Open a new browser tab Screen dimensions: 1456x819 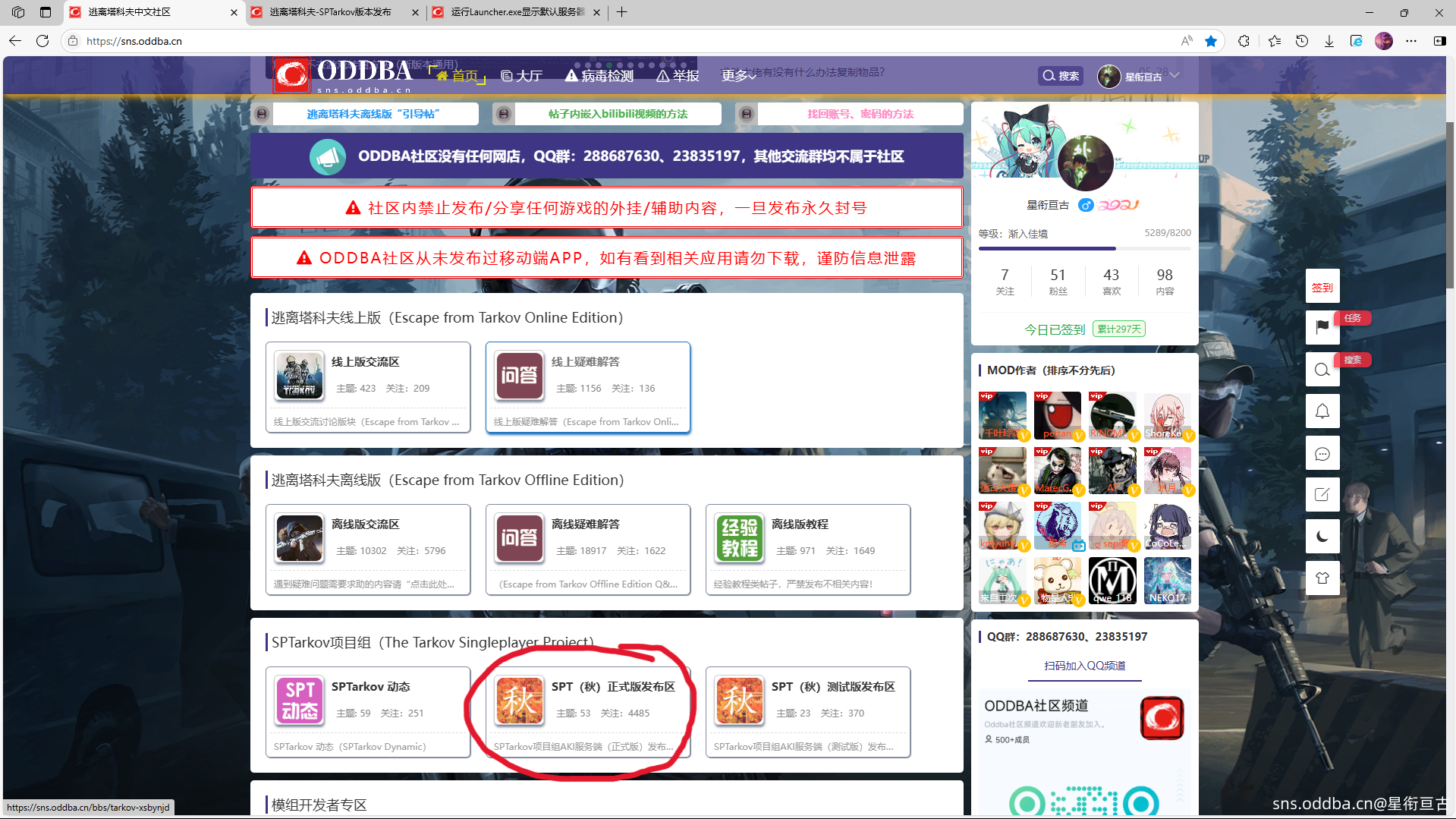(622, 12)
